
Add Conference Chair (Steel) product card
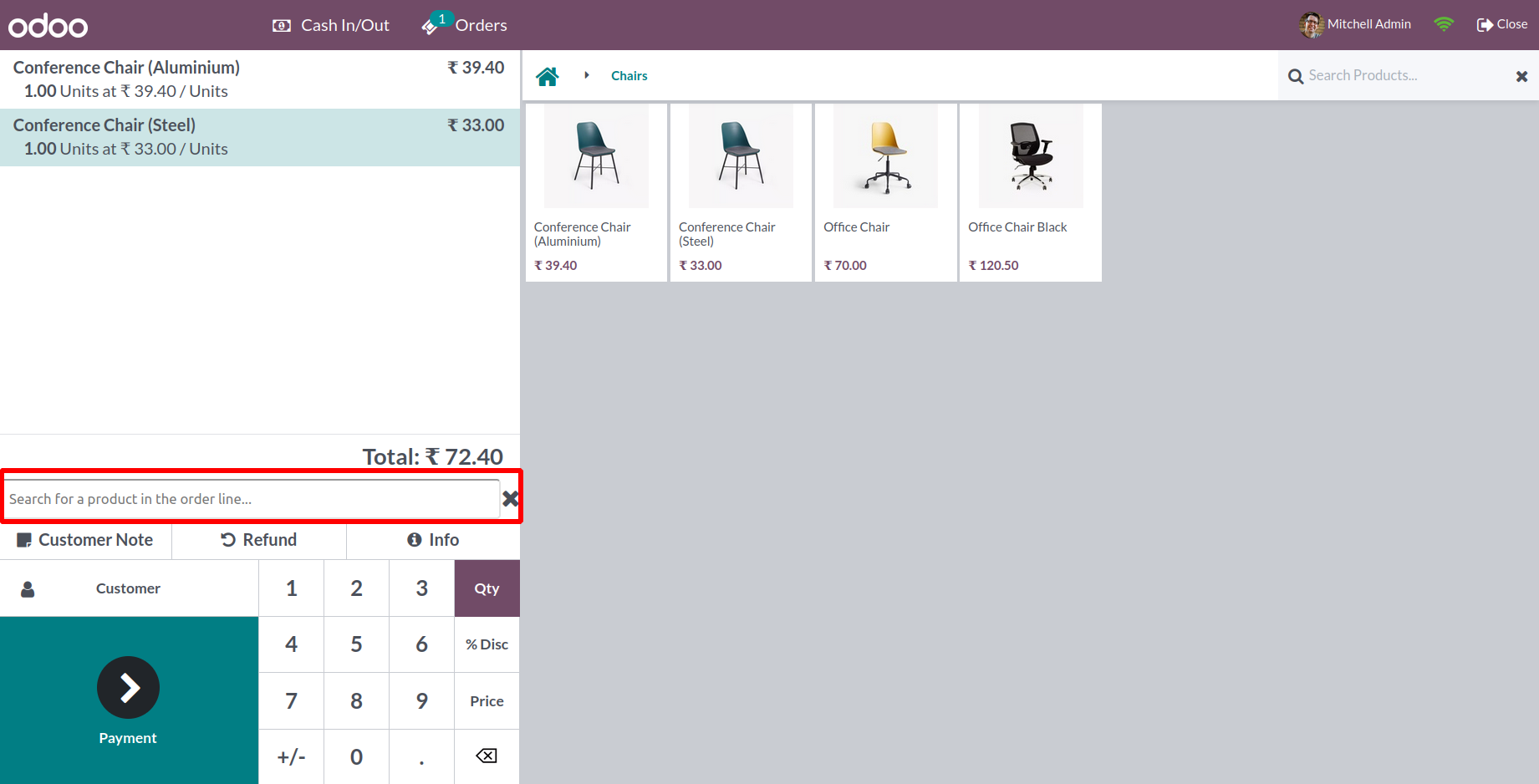pos(741,192)
